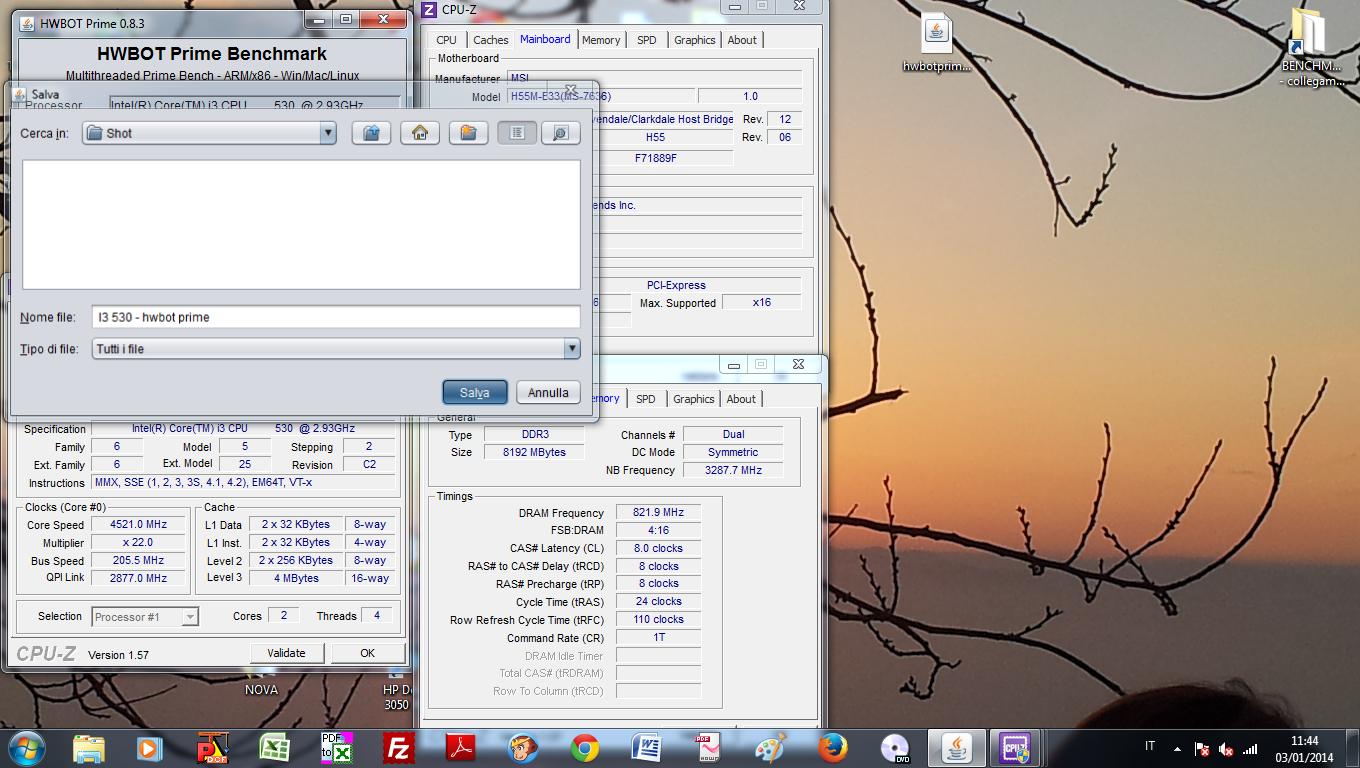Viewport: 1360px width, 768px height.
Task: Open the 'Cerca in' Shot folder dropdown
Action: (x=209, y=133)
